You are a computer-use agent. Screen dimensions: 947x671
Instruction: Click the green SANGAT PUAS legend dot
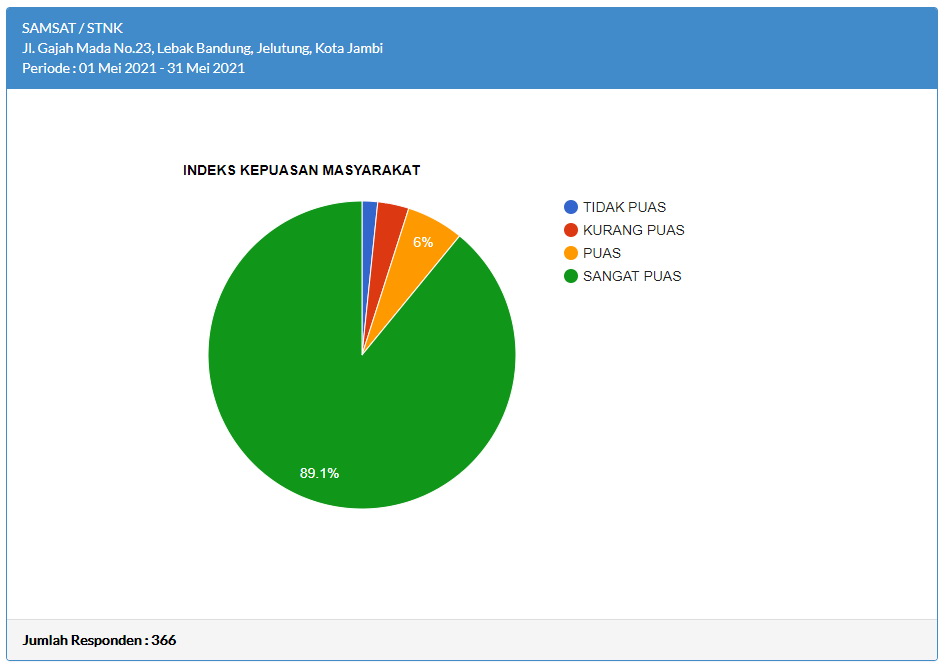coord(571,276)
